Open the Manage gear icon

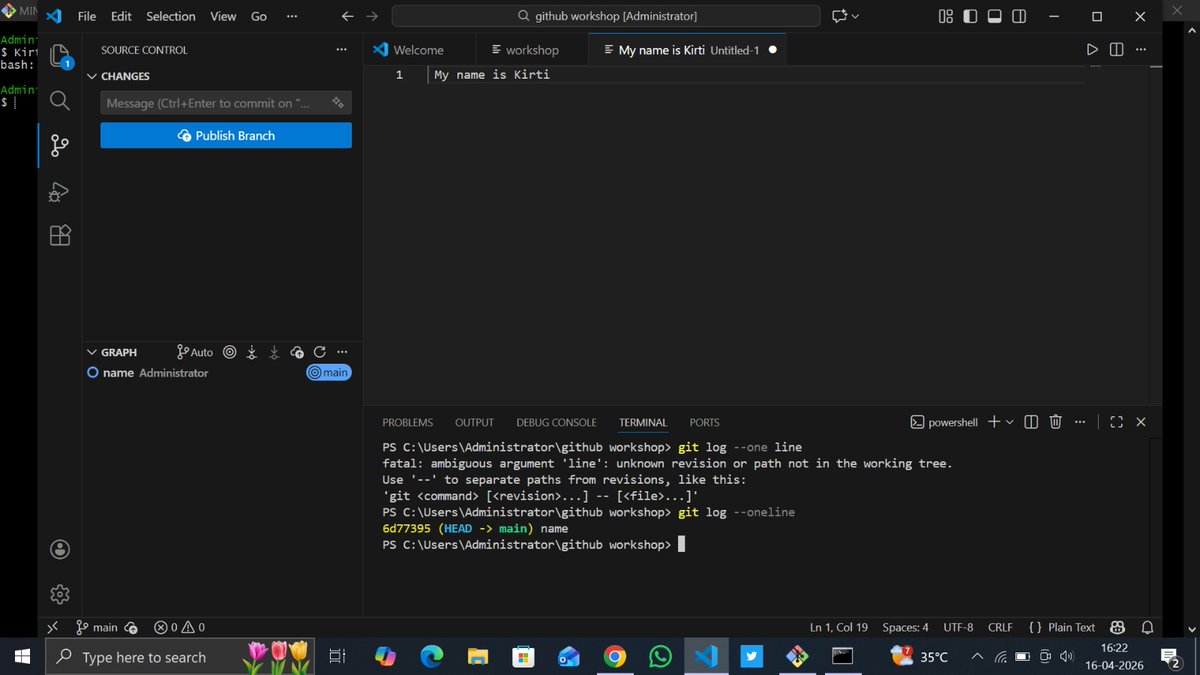tap(60, 593)
